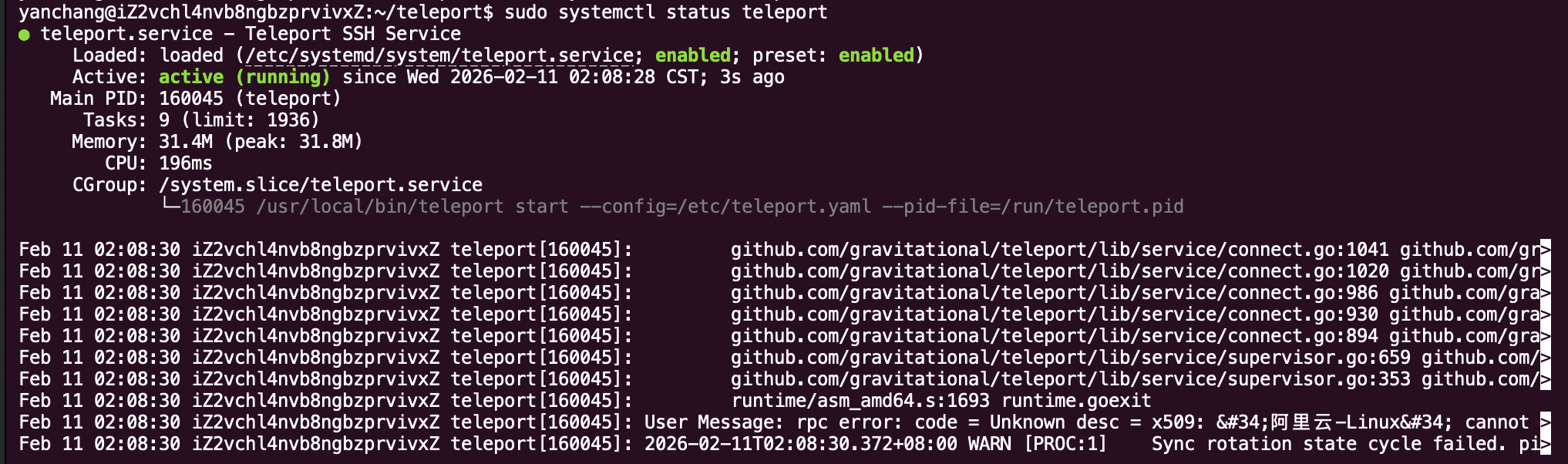The image size is (1568, 464).
Task: Click the --config=/etc/teleport.yaml argument
Action: point(725,207)
